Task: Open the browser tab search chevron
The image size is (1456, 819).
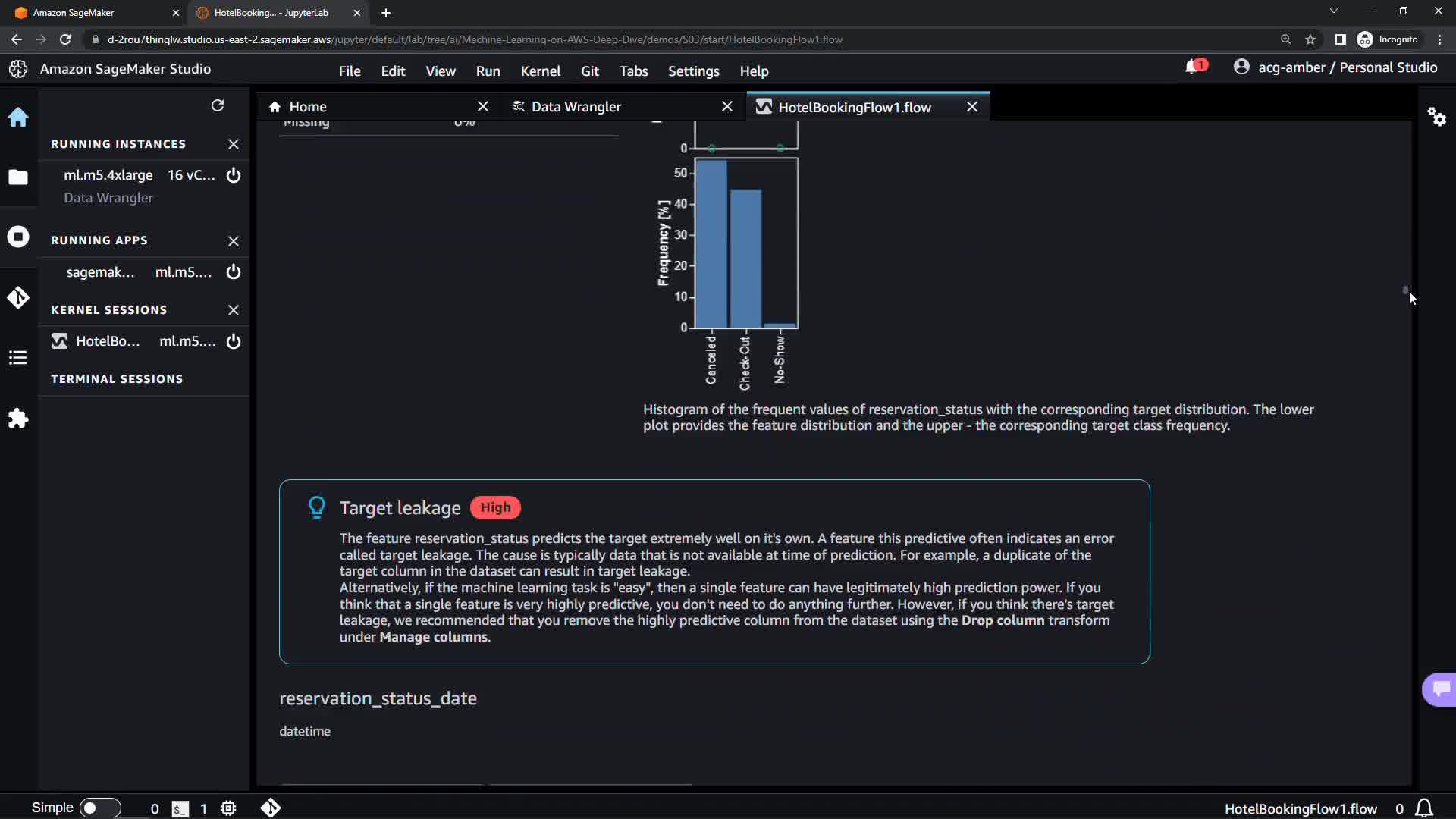Action: tap(1333, 11)
